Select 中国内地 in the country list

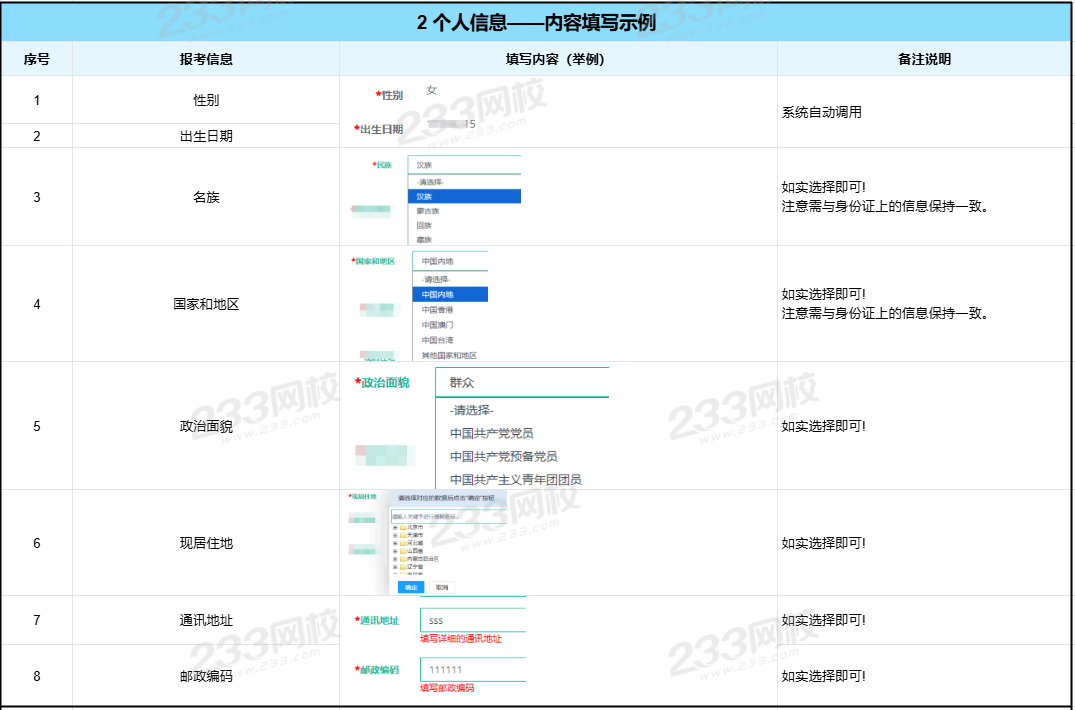[x=450, y=295]
